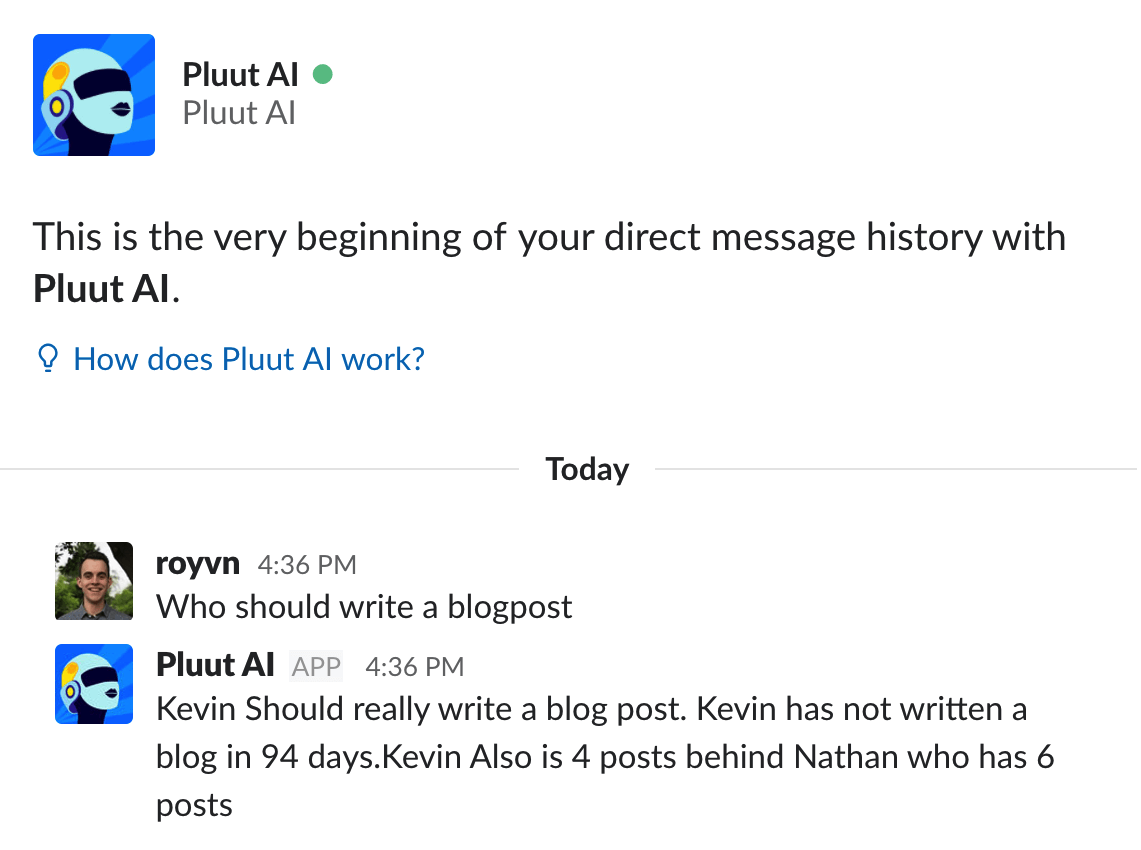Click the lightbulb help icon

click(x=47, y=358)
